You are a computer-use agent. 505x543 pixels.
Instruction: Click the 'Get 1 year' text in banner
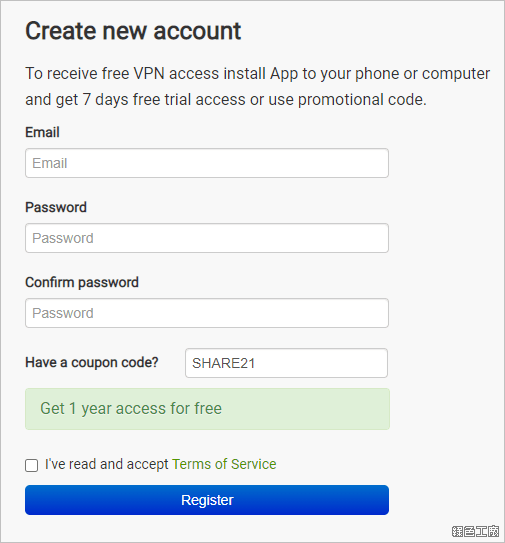tap(77, 409)
